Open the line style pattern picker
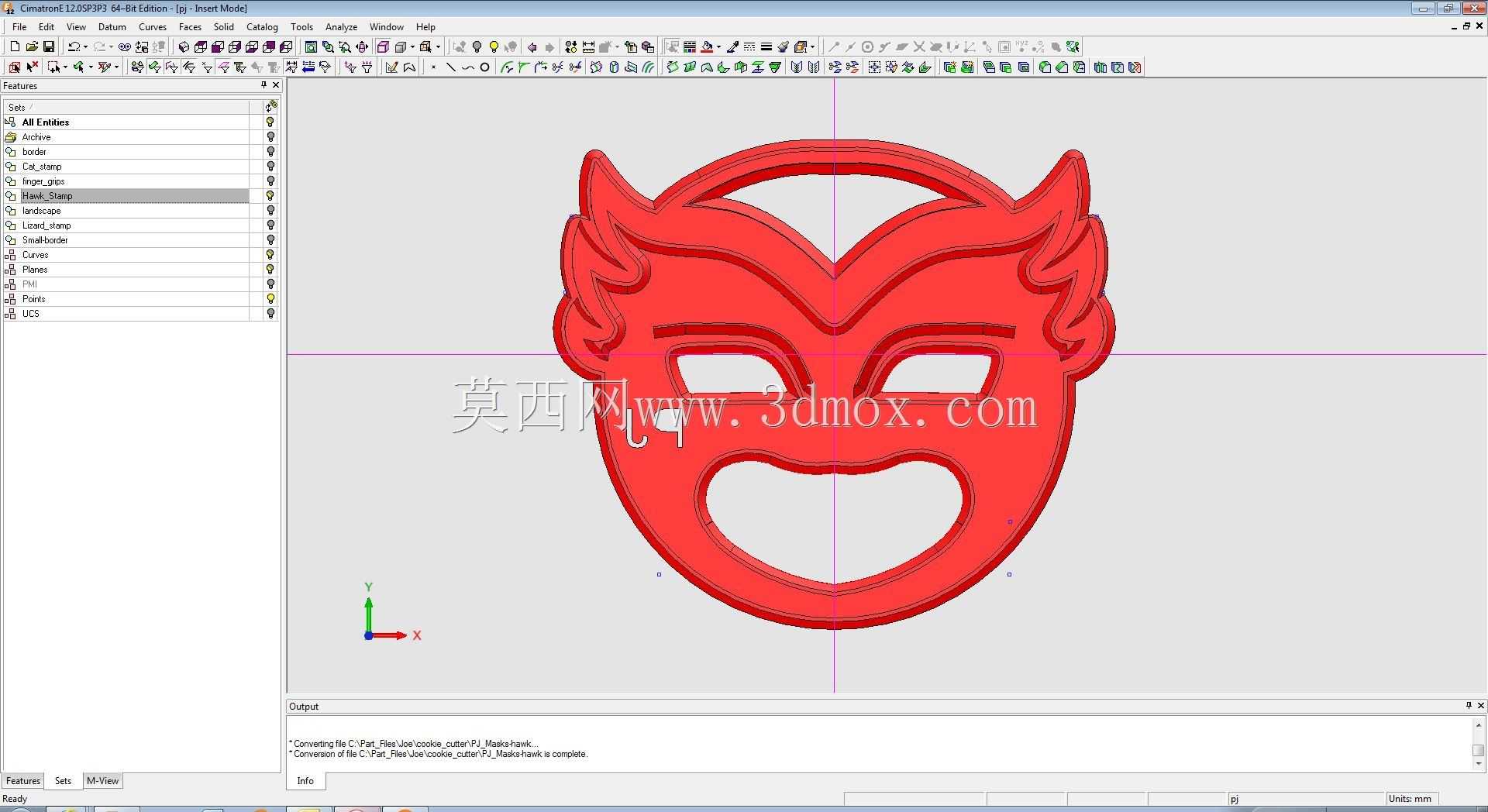The width and height of the screenshot is (1488, 812). tap(749, 46)
